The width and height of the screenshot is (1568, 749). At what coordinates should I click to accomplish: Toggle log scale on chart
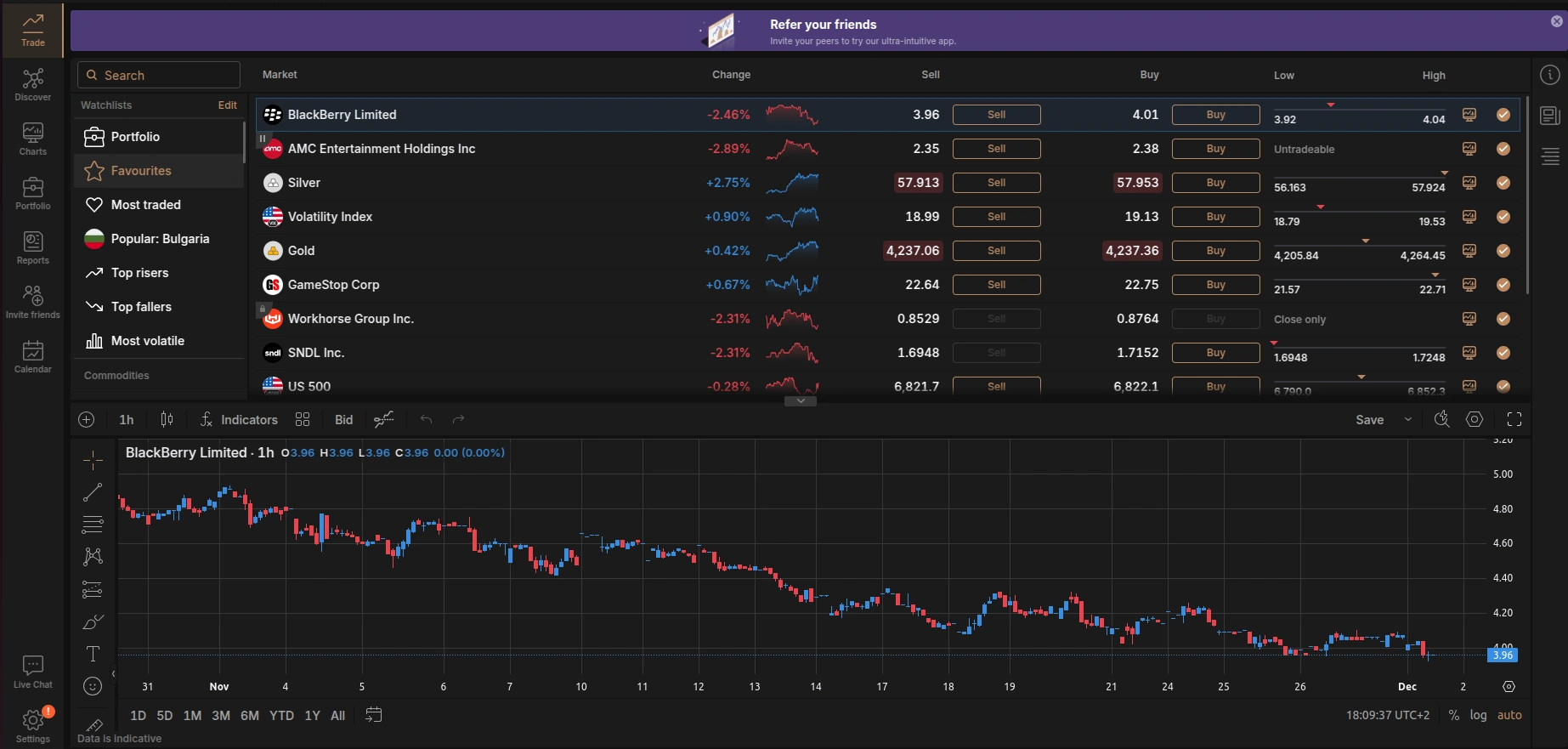tap(1479, 715)
